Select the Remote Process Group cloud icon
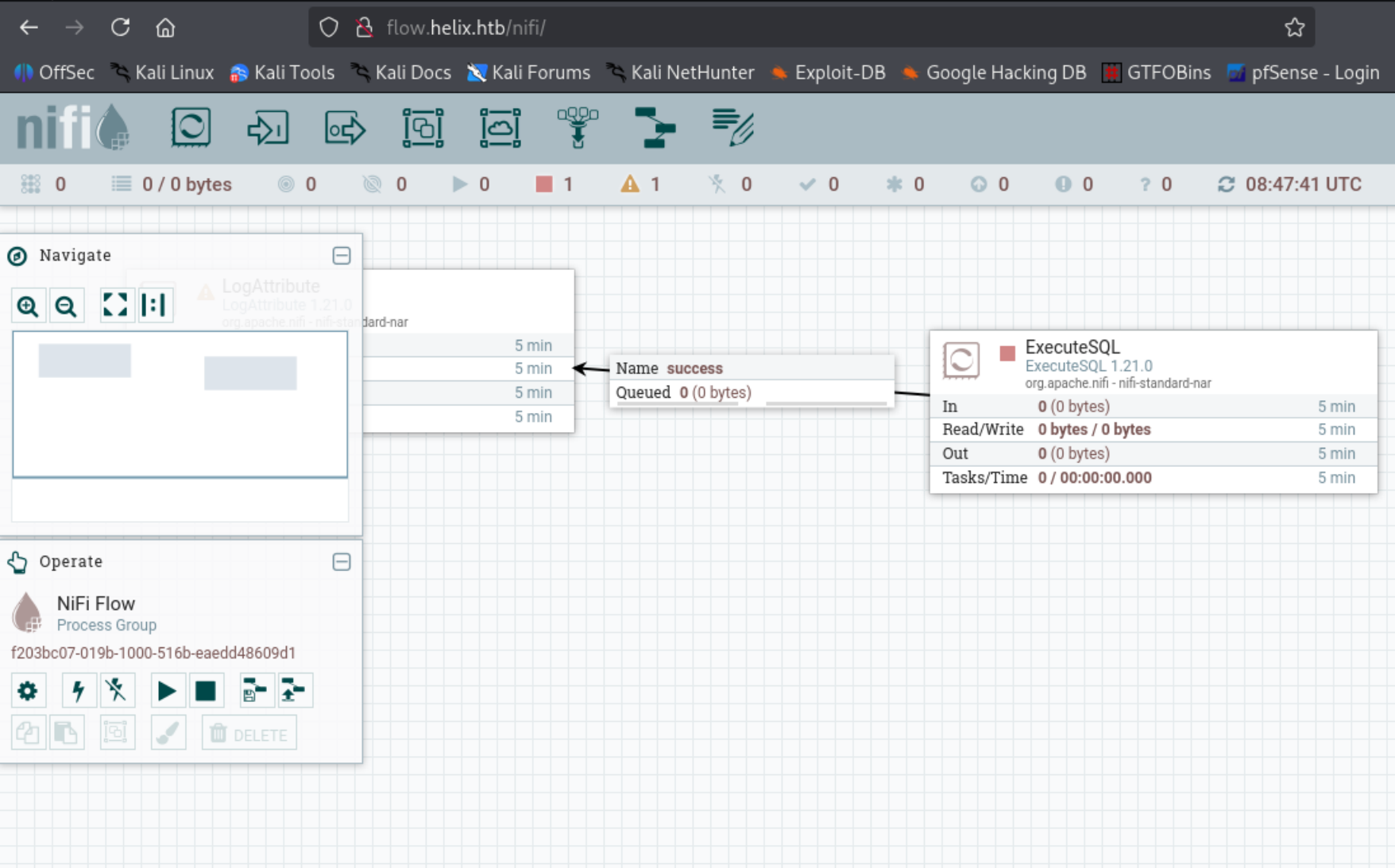 [x=500, y=128]
